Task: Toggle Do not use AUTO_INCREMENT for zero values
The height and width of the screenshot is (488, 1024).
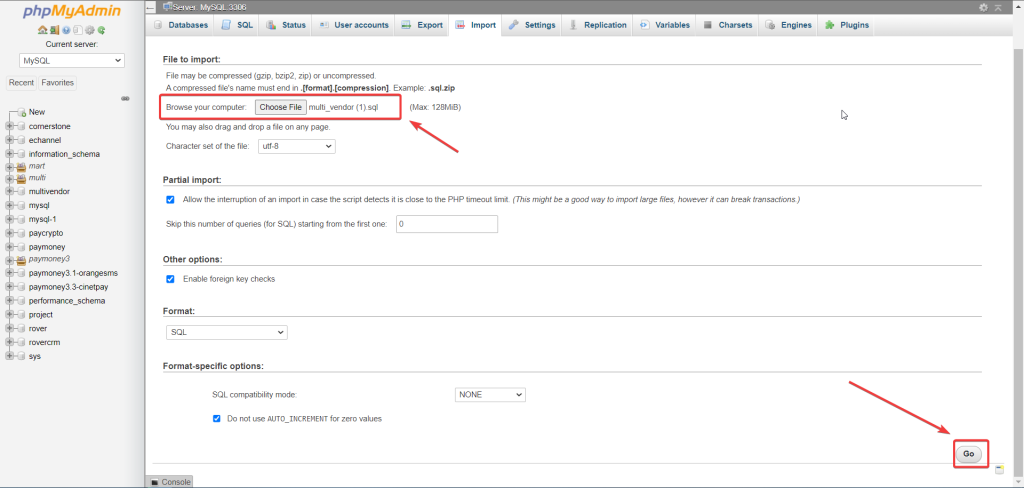Action: 217,418
